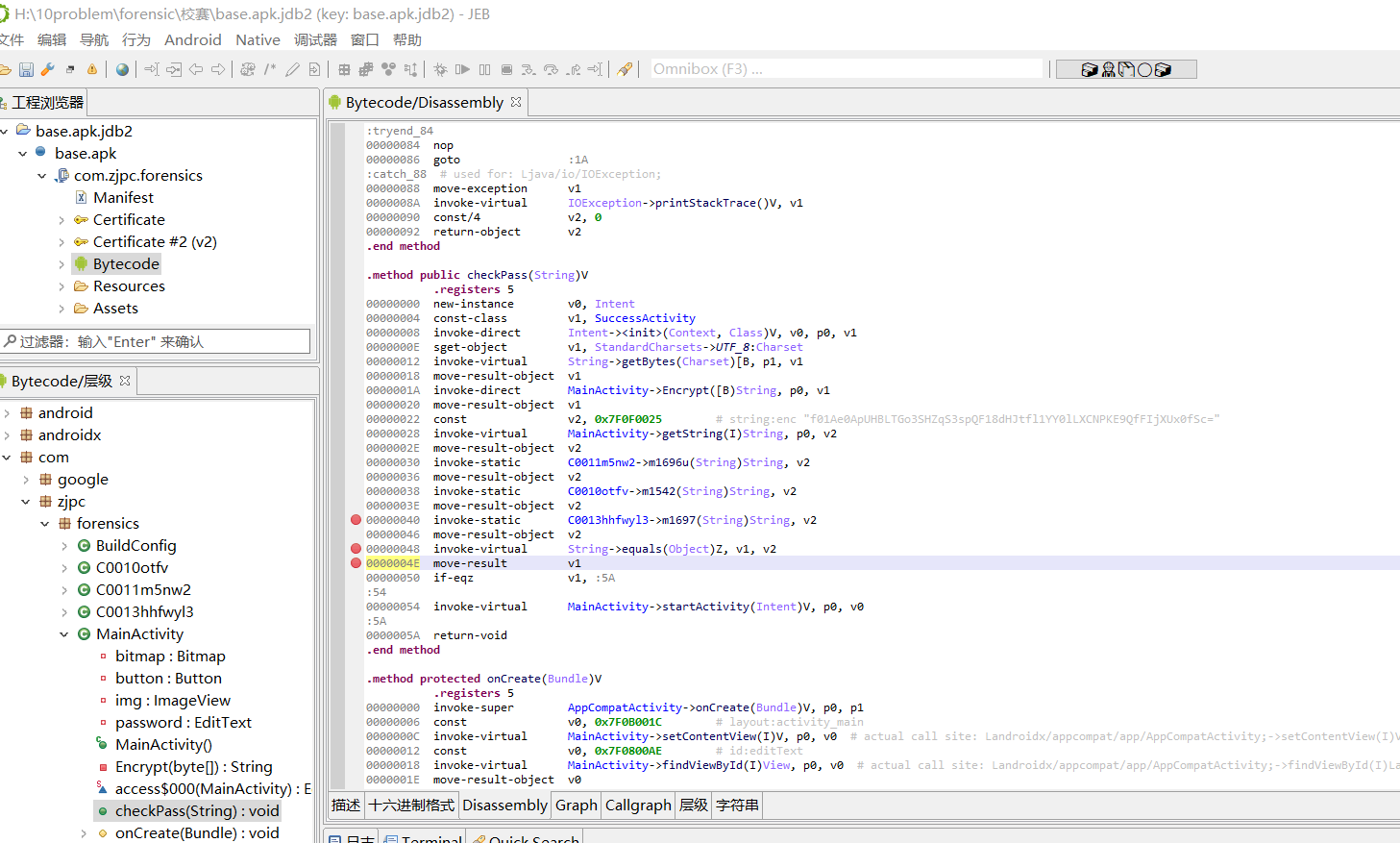Click the step into debugger icon
This screenshot has height=843, width=1400.
coord(528,69)
